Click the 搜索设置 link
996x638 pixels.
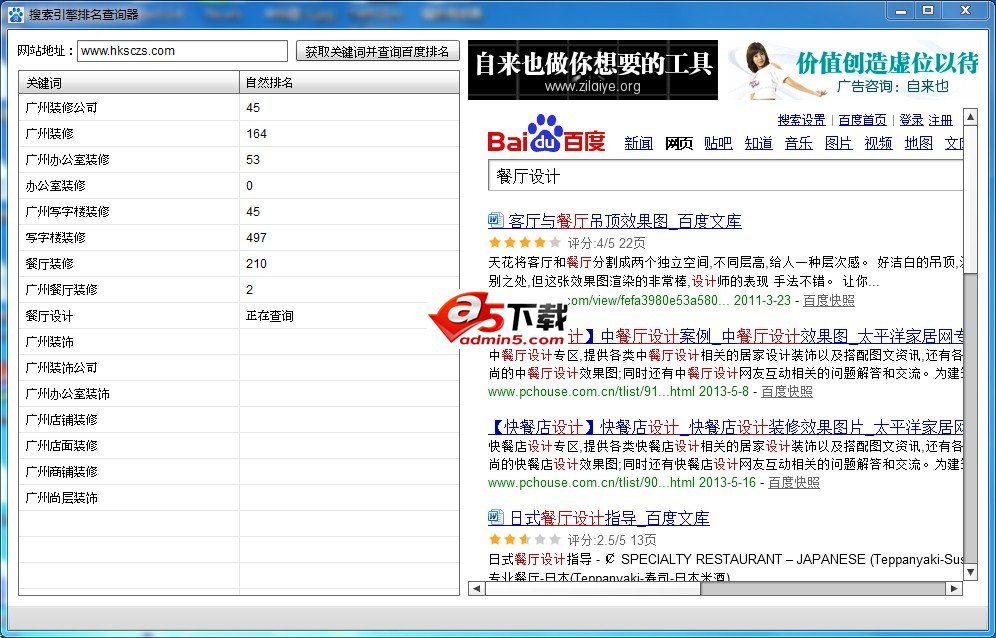coord(802,119)
